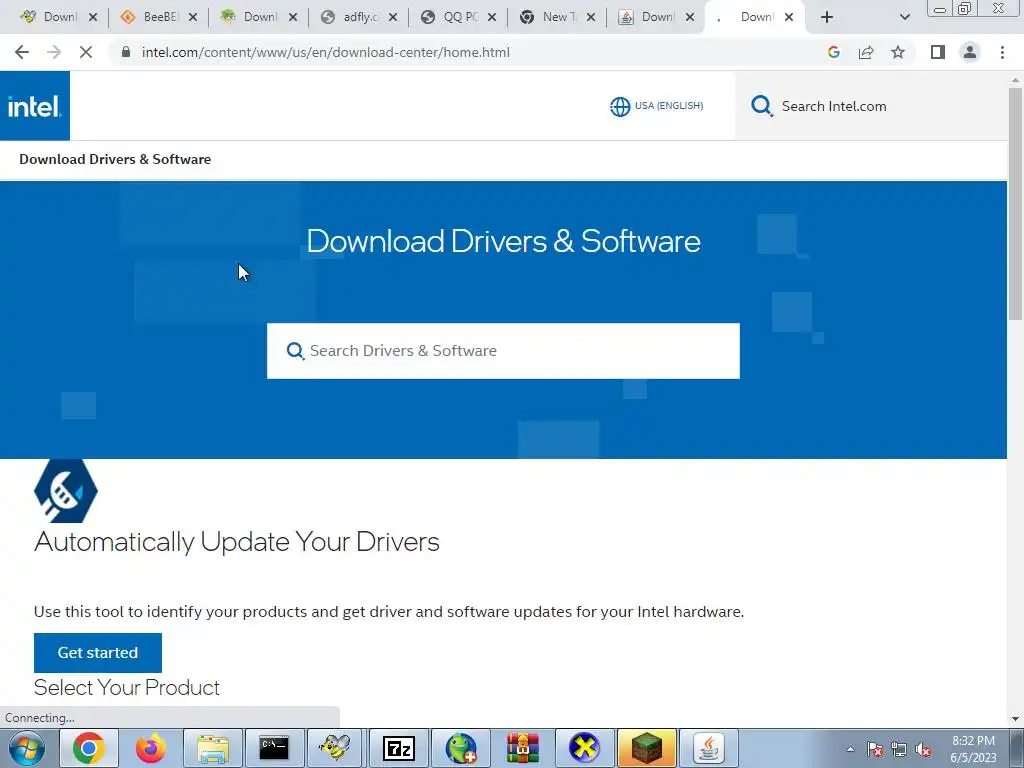
Task: Close the adfly tab
Action: [392, 17]
